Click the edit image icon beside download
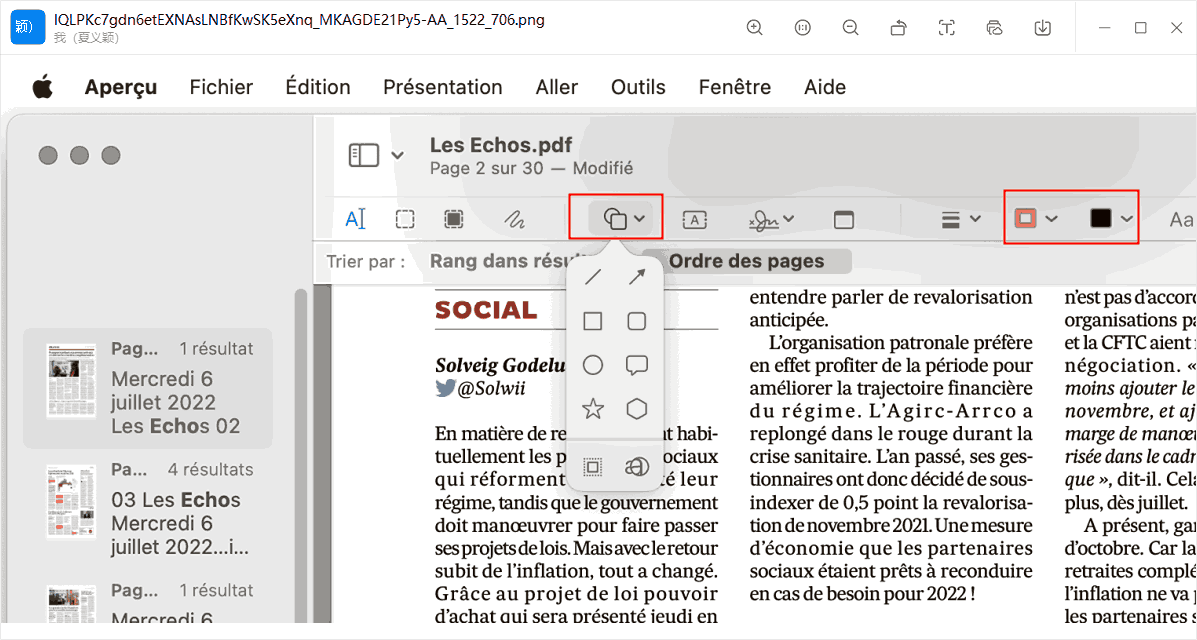 (994, 27)
